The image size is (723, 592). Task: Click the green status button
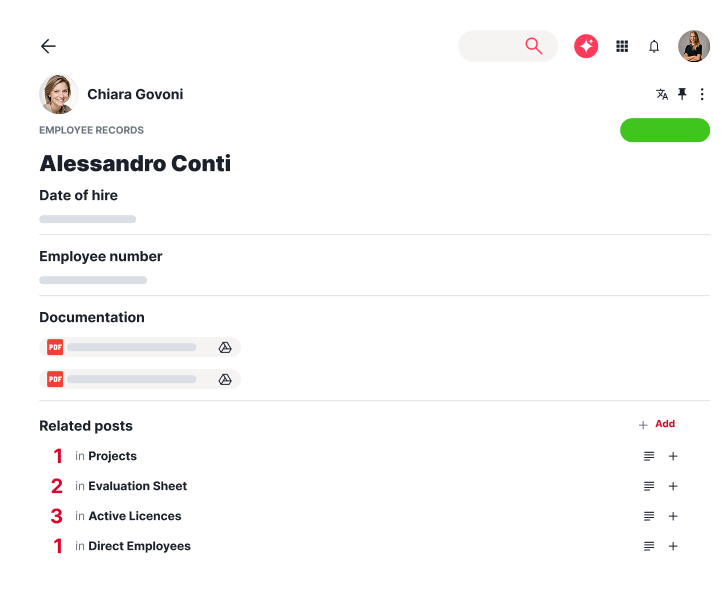(x=665, y=130)
